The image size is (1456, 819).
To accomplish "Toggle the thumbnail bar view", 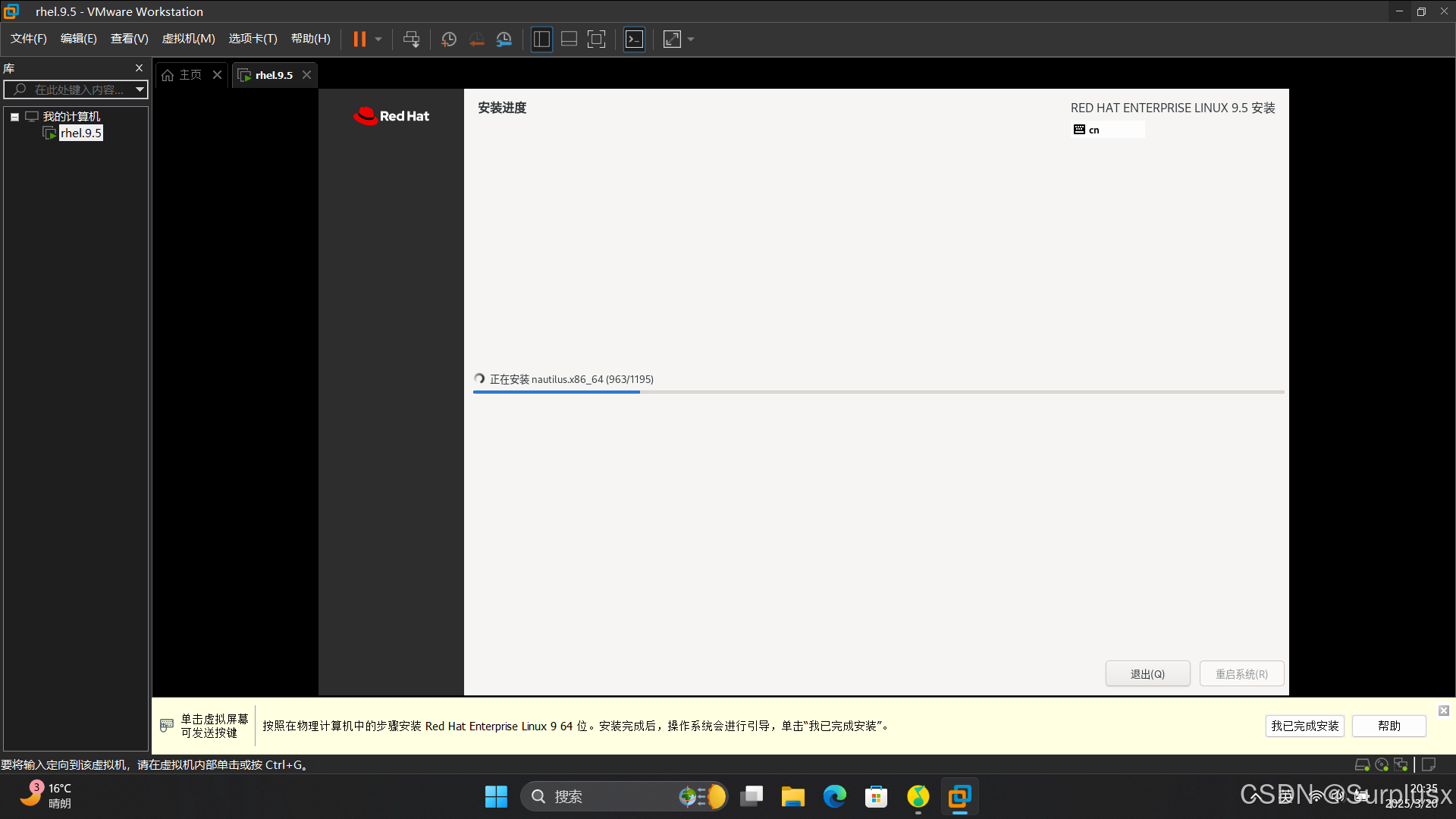I will [x=569, y=39].
